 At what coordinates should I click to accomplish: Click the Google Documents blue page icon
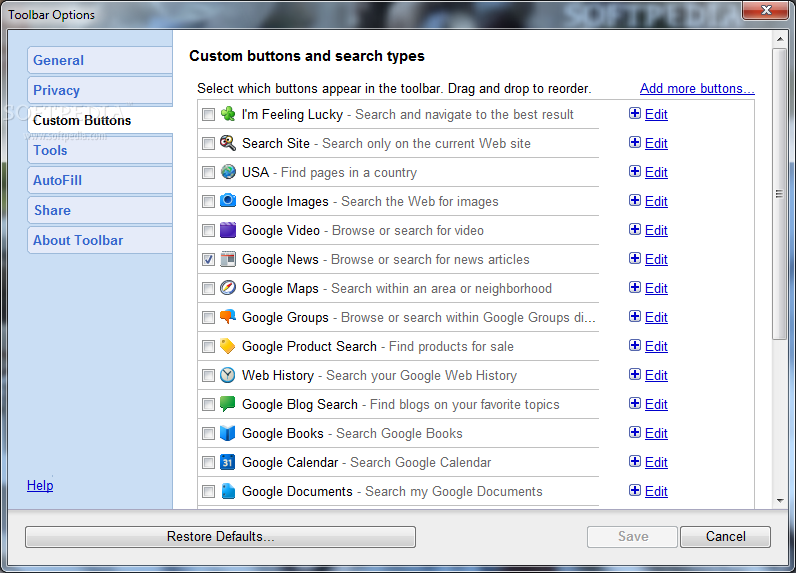point(228,491)
